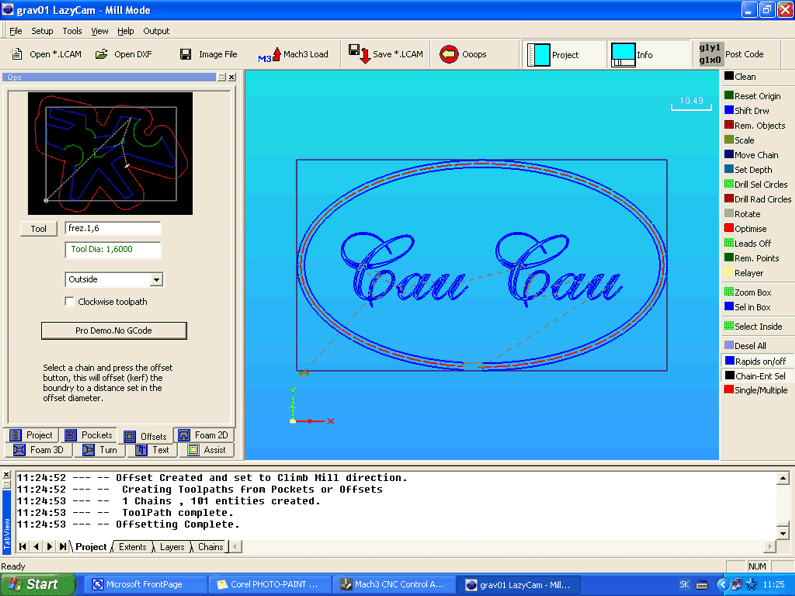Select the Project tab in Ops panel
Screen dimensions: 795x596
[31, 435]
